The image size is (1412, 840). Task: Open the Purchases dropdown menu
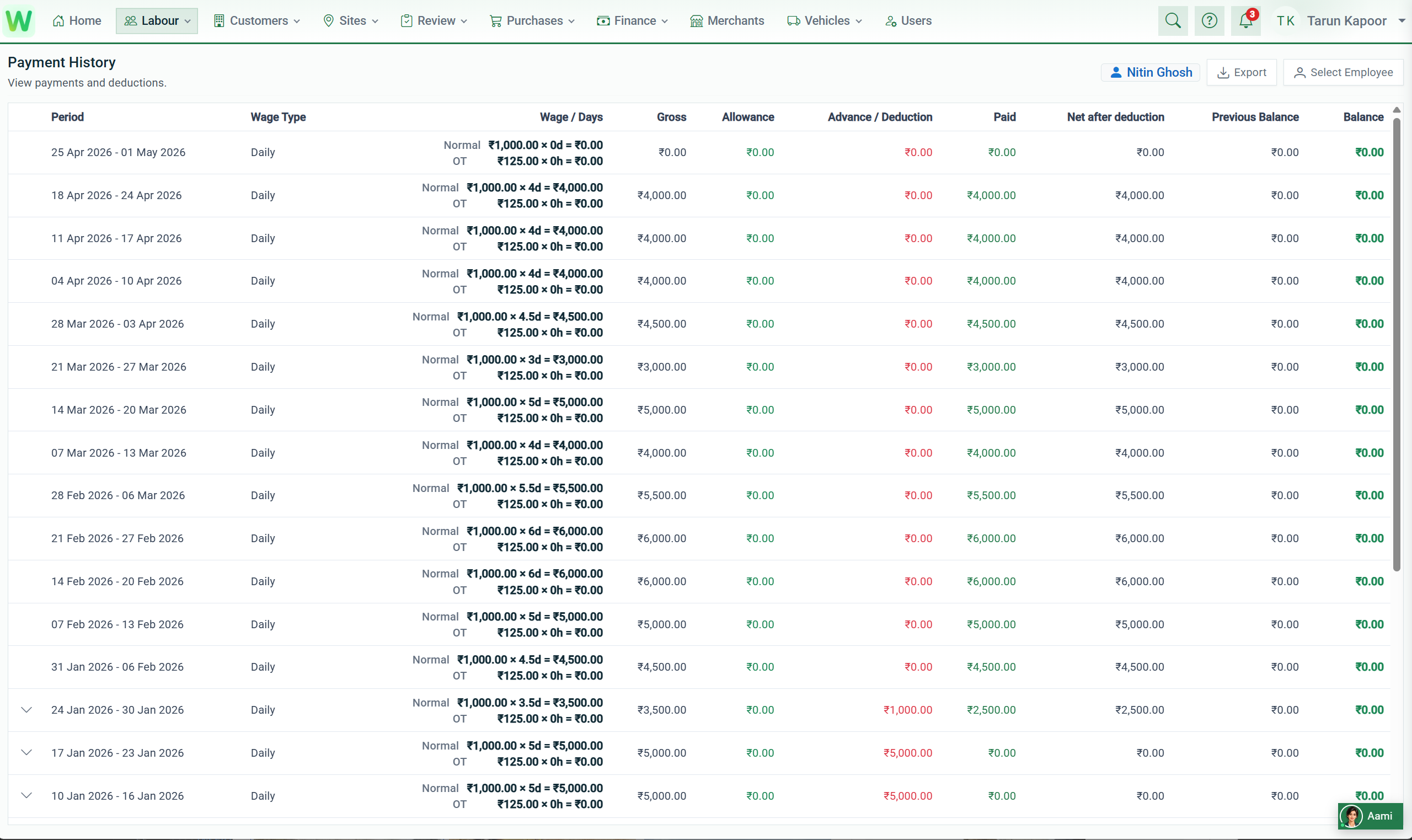click(532, 21)
